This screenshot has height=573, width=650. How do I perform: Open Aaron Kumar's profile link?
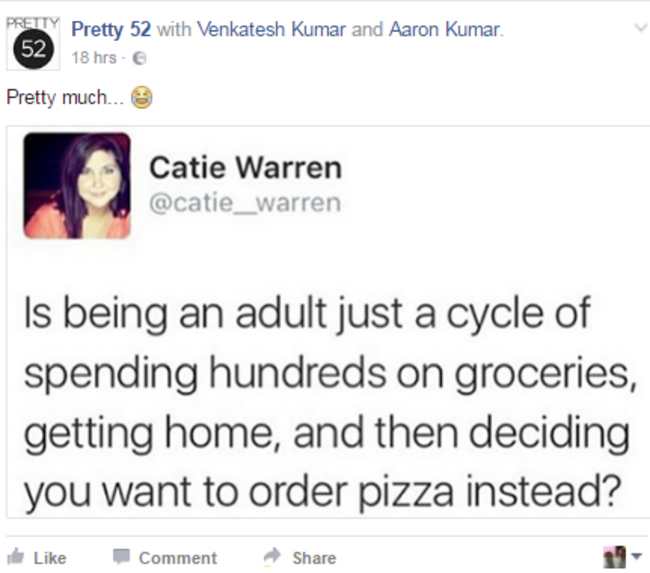(x=445, y=29)
